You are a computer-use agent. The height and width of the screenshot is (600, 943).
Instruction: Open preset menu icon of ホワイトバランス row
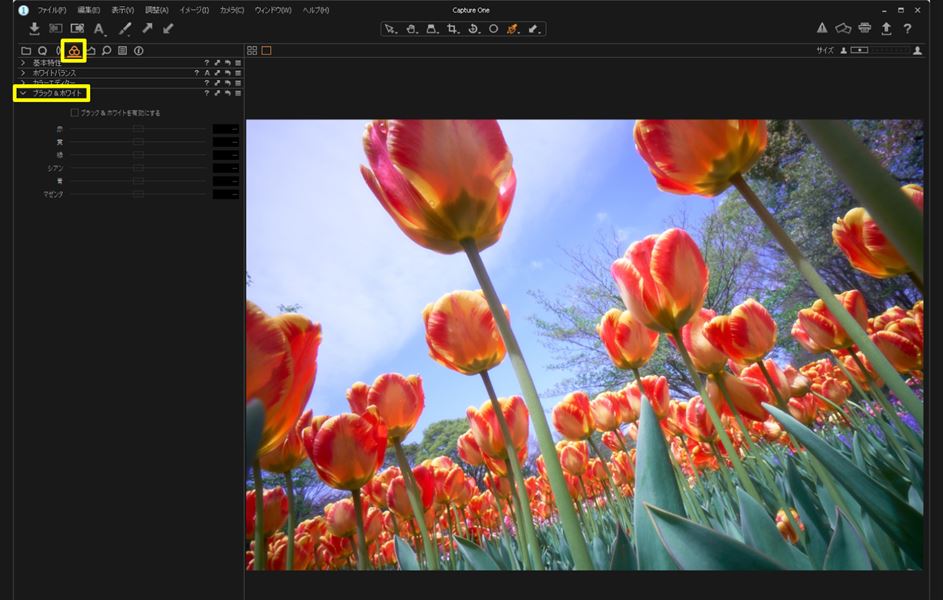tap(238, 73)
